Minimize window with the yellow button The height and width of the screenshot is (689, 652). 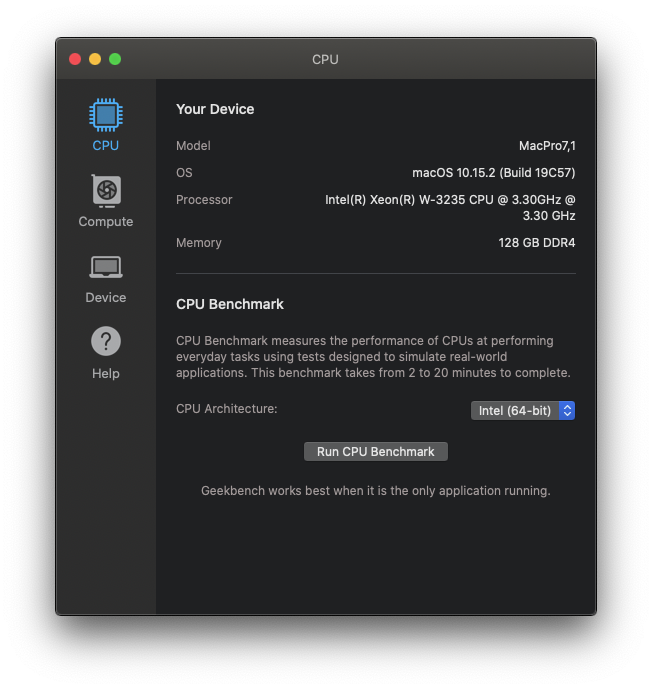(95, 59)
